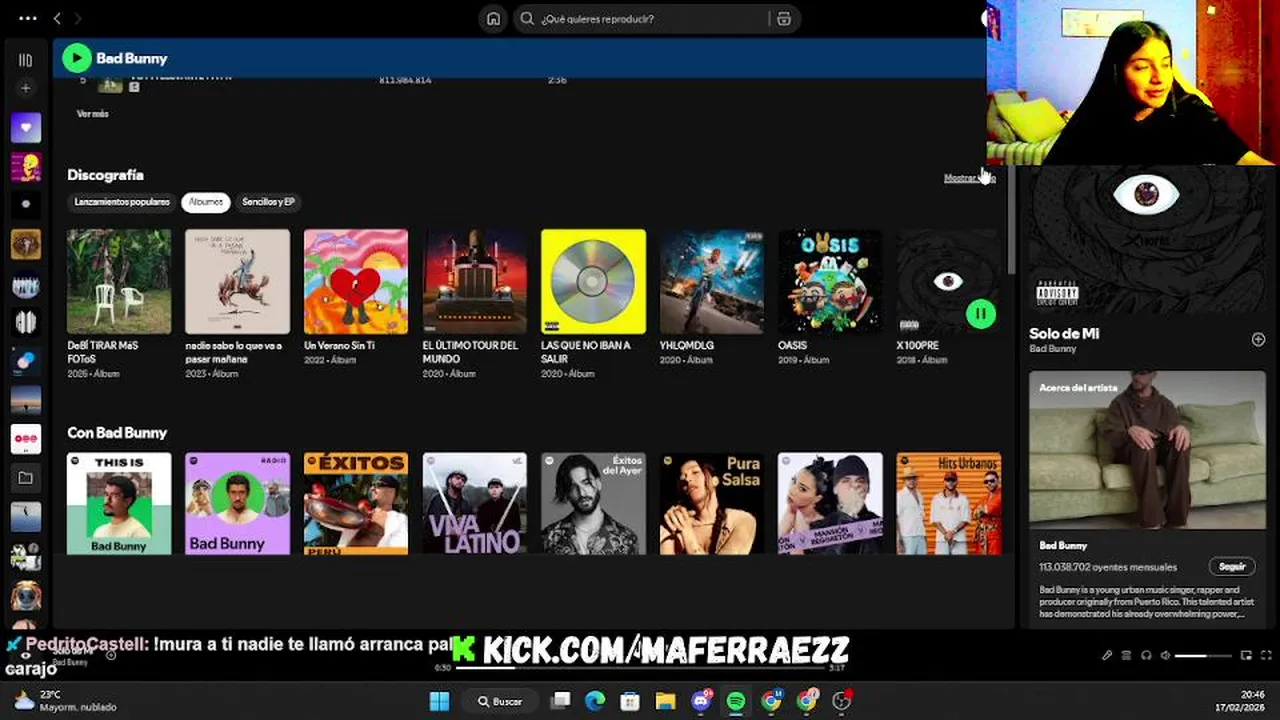This screenshot has width=1280, height=720.
Task: Click the 'Un Verano Sin Ti' title text
Action: click(x=339, y=345)
